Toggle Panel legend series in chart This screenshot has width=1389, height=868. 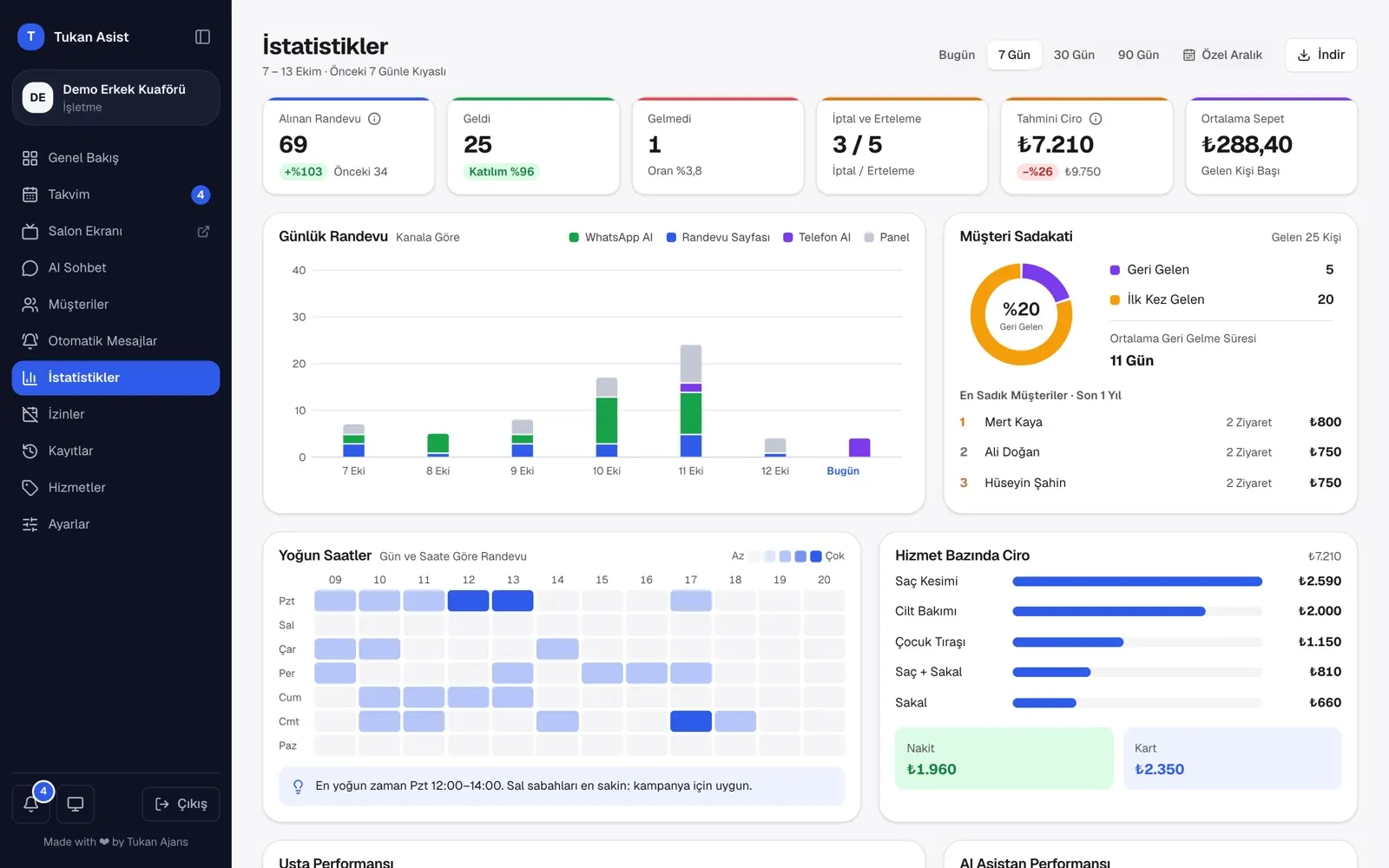[886, 237]
